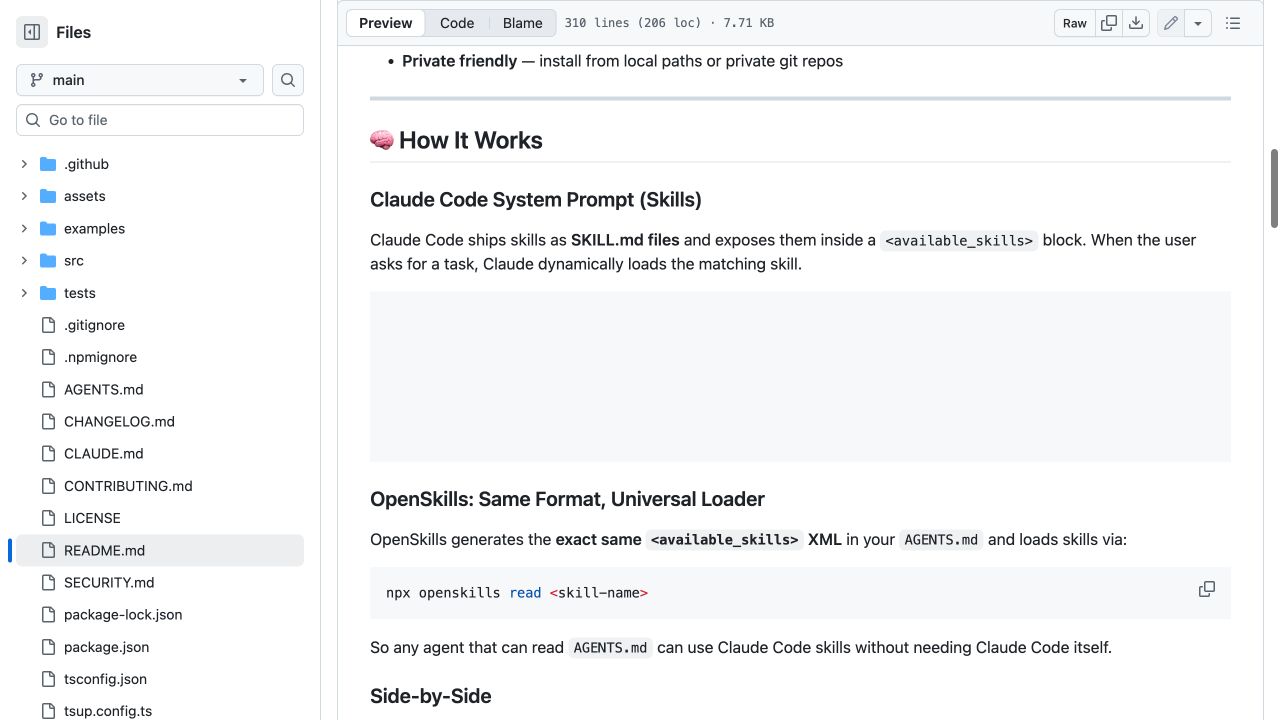
Task: Open the examples folder
Action: [94, 228]
